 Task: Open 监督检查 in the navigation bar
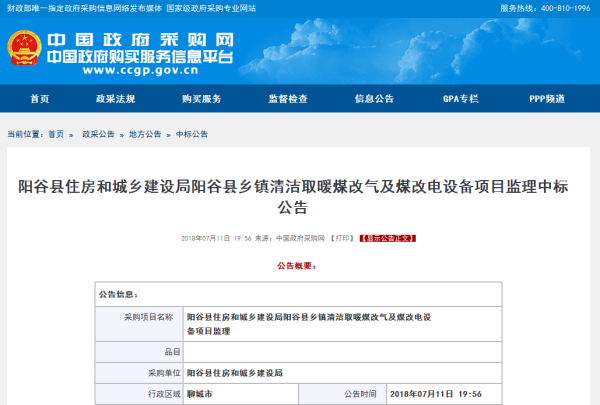[288, 99]
